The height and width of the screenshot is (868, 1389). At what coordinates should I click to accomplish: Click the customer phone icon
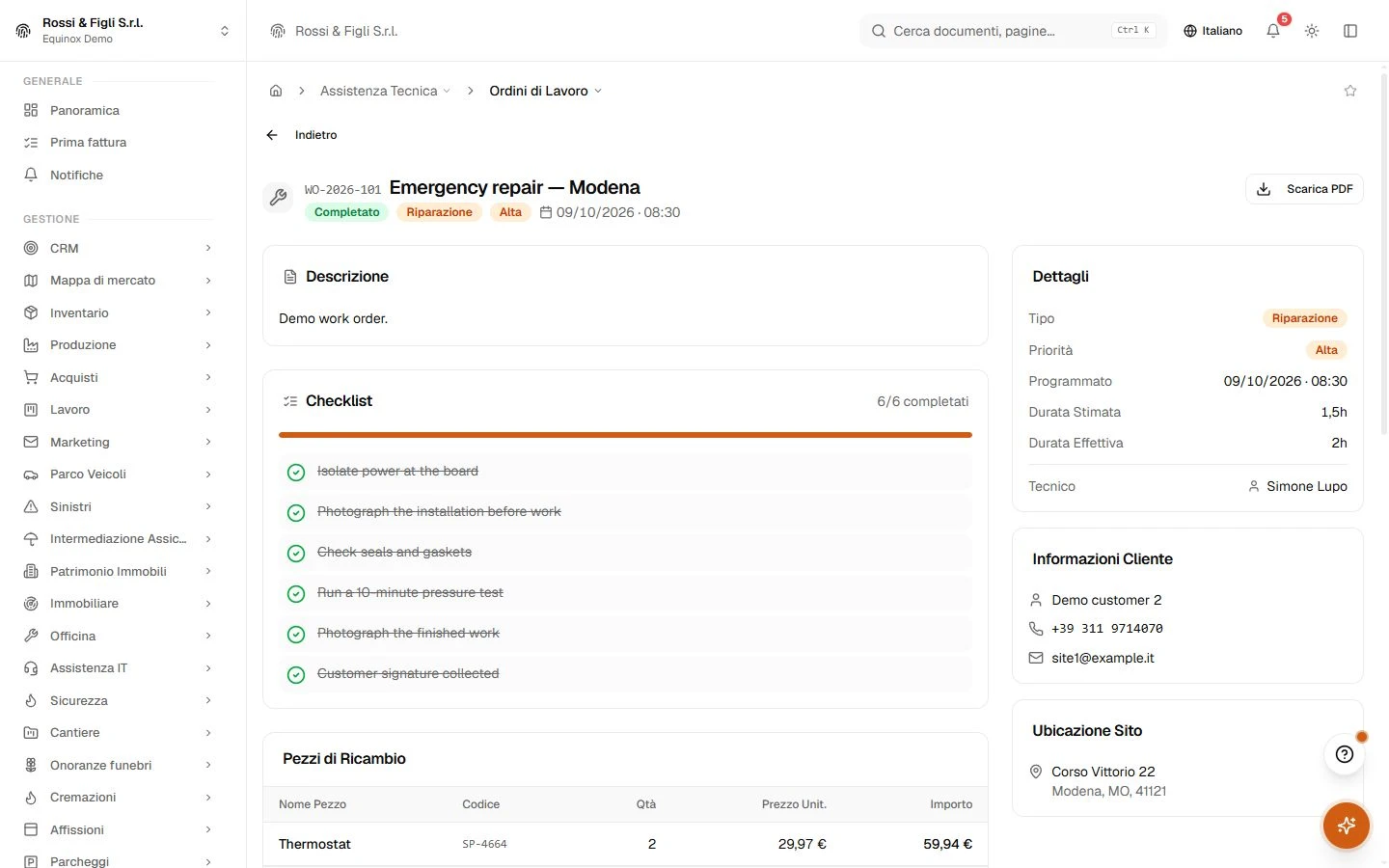tap(1036, 629)
